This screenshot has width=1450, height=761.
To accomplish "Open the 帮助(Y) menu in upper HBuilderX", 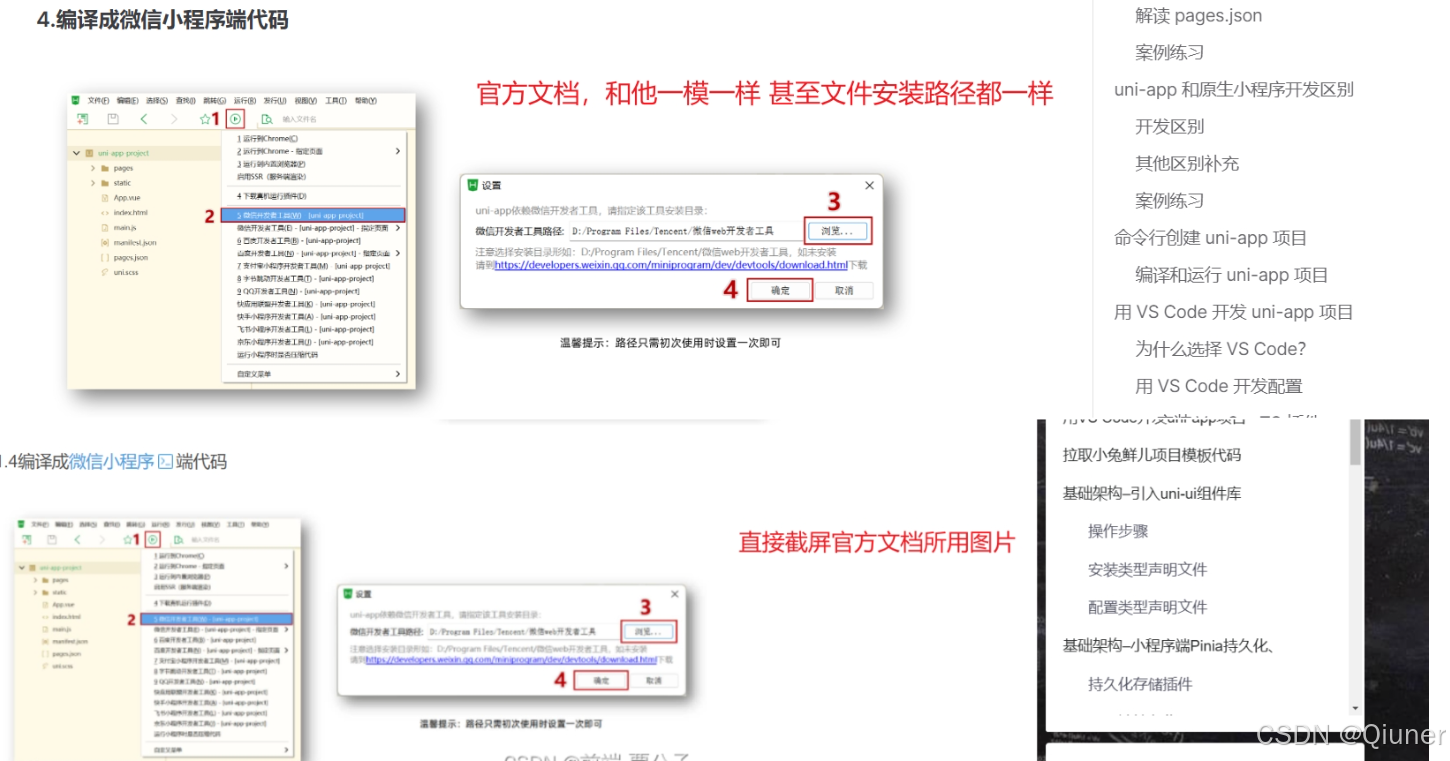I will pyautogui.click(x=365, y=100).
